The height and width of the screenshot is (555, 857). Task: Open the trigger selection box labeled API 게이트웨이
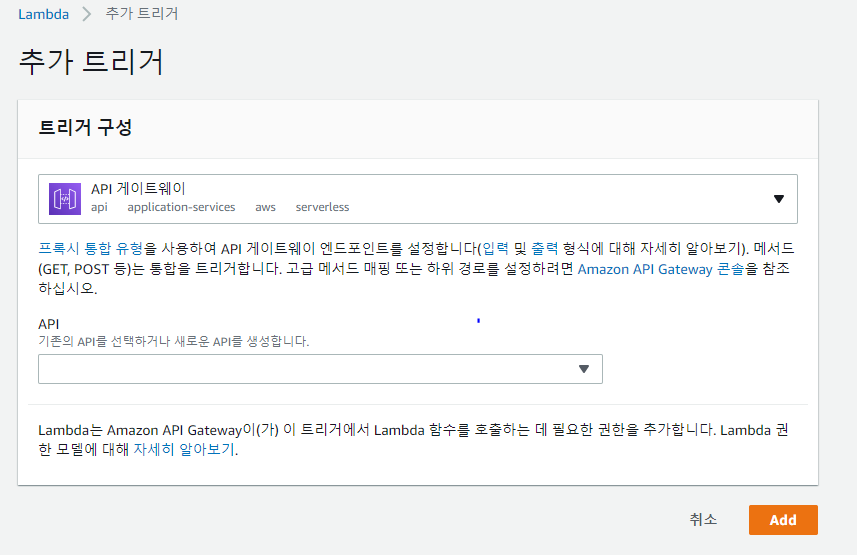click(x=418, y=199)
